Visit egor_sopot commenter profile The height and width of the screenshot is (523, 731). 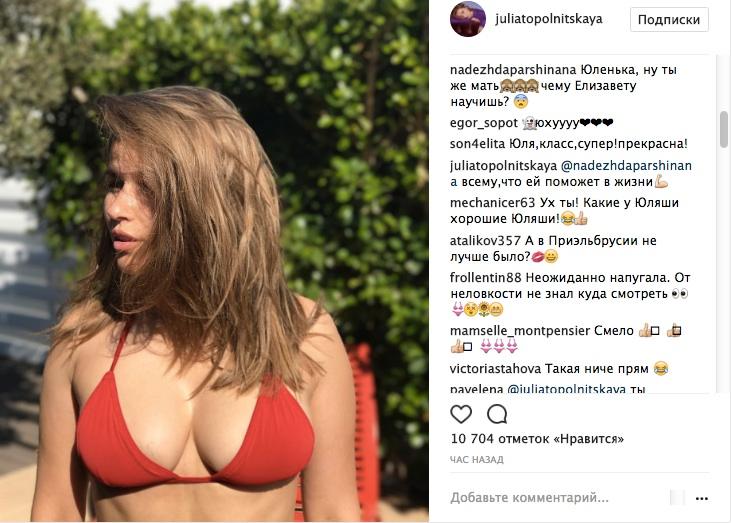(483, 123)
